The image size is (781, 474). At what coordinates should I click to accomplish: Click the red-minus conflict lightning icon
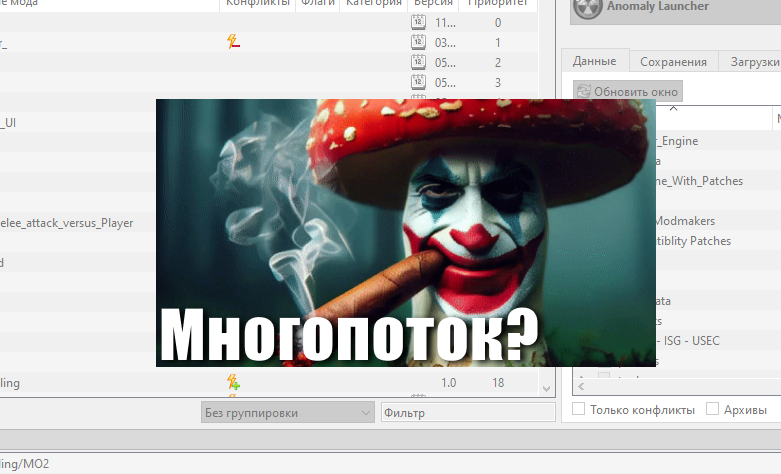coord(233,41)
